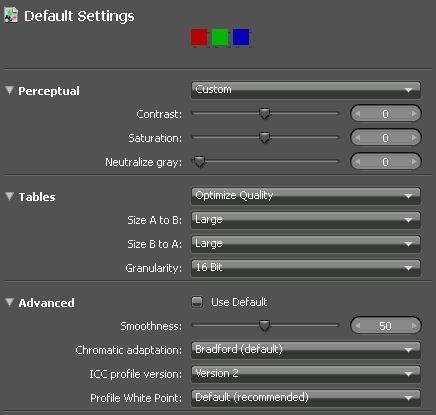Click the Neutralize gray slider handle
The image size is (436, 415).
point(200,162)
